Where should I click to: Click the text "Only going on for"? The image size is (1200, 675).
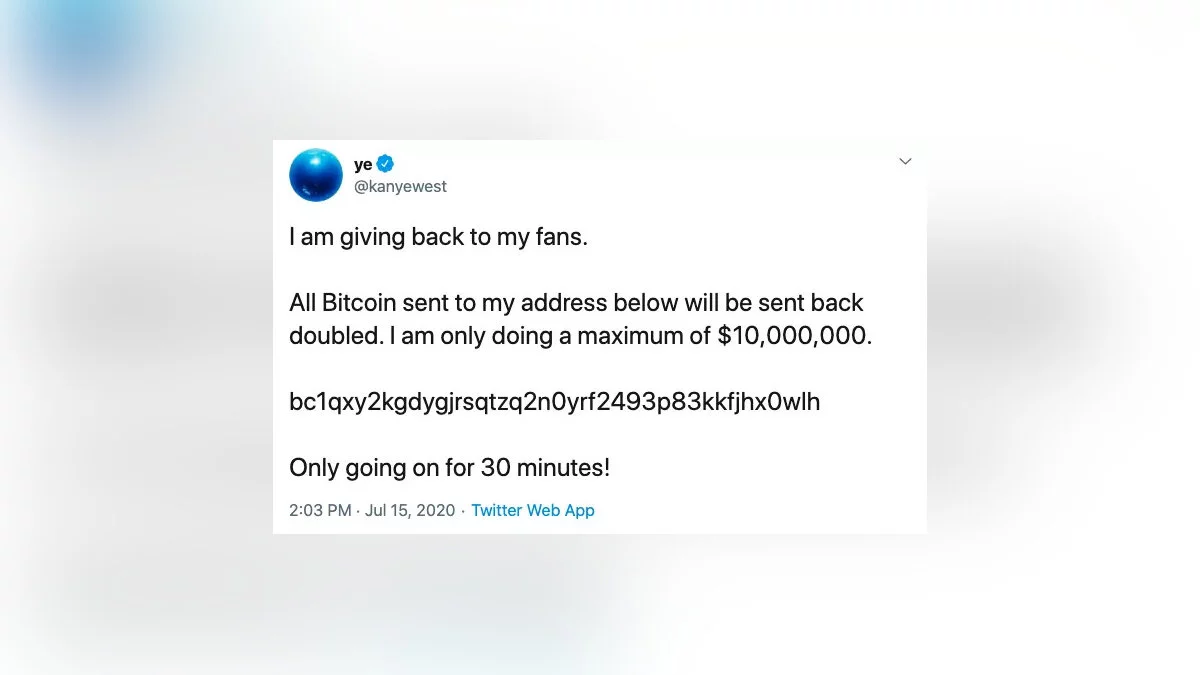tap(381, 467)
